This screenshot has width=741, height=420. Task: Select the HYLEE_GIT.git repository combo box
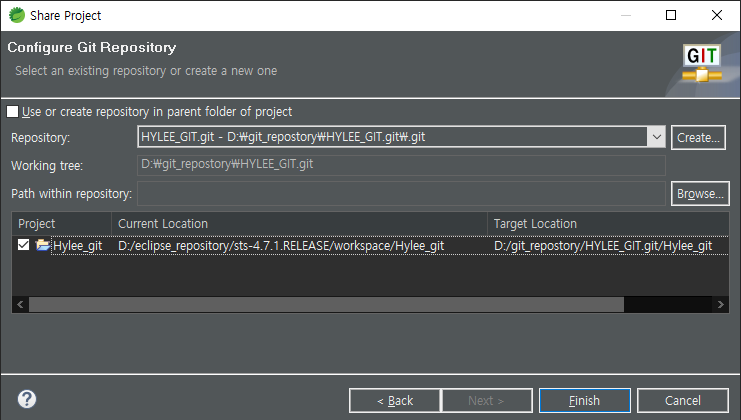pos(393,137)
